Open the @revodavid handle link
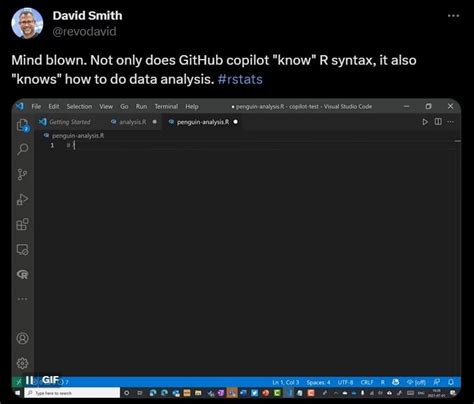 [84, 31]
